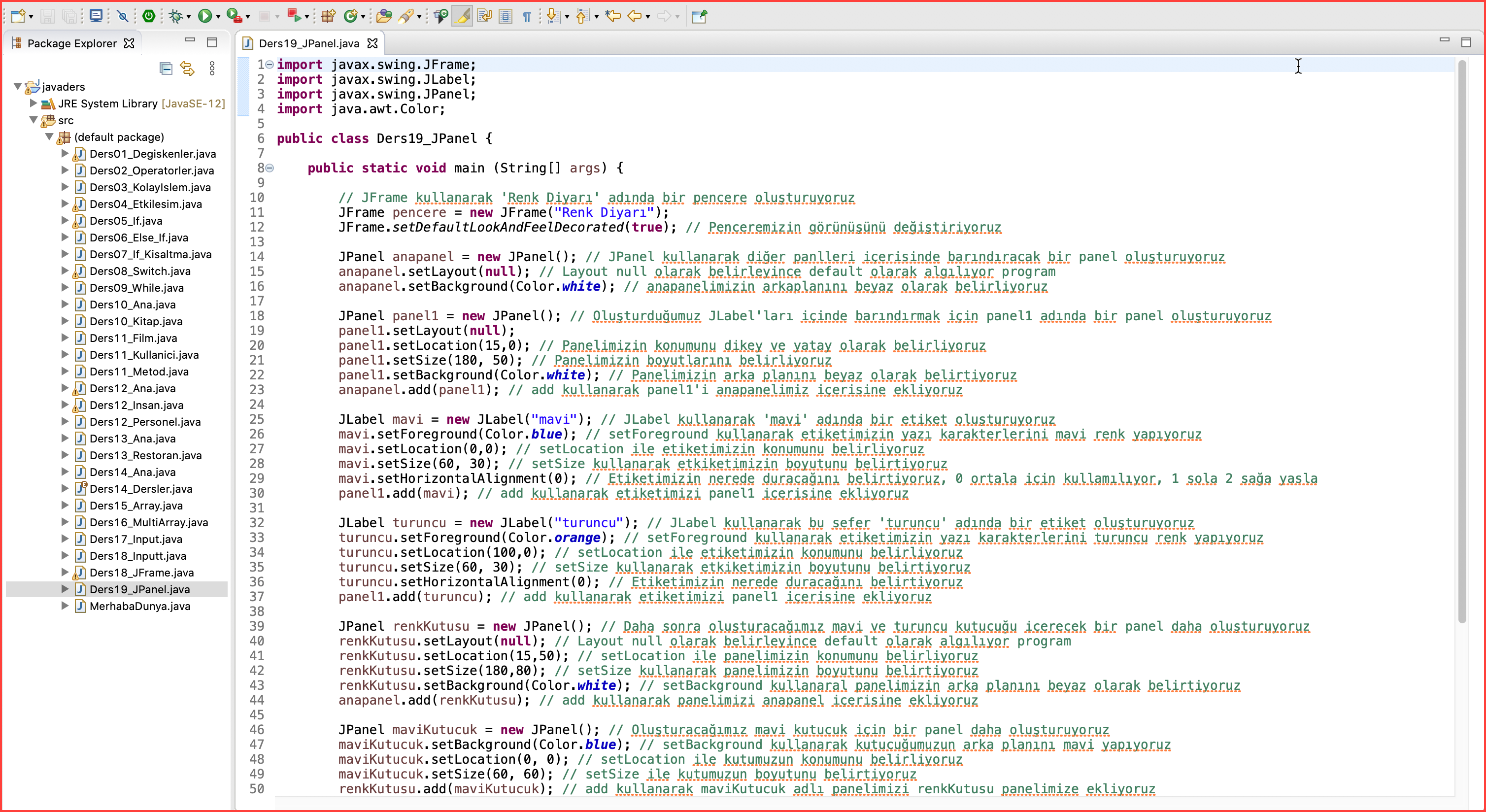Viewport: 1486px width, 812px height.
Task: Collapse the import block fold marker
Action: click(x=270, y=65)
